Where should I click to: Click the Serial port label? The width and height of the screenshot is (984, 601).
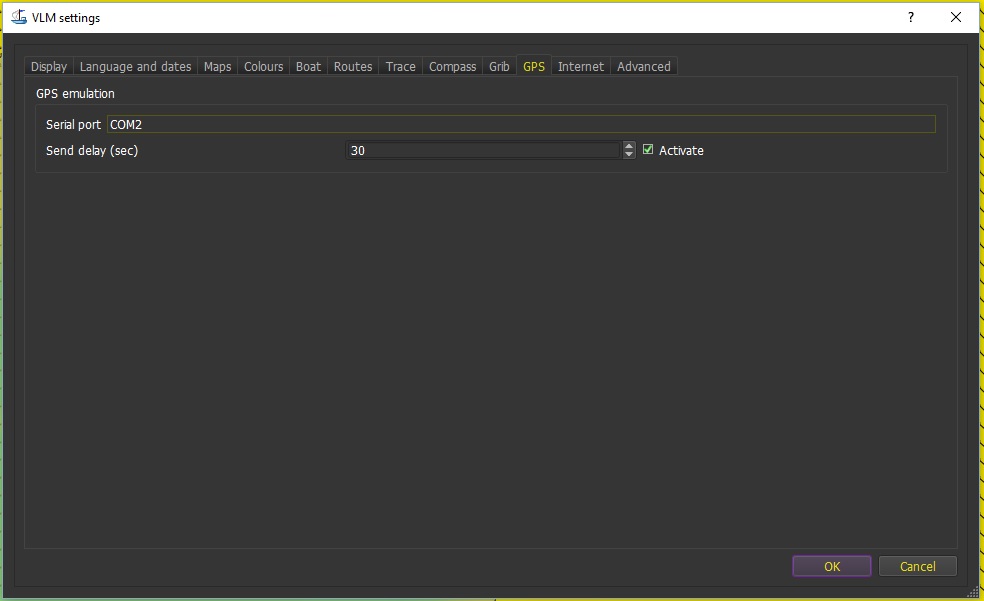point(73,124)
